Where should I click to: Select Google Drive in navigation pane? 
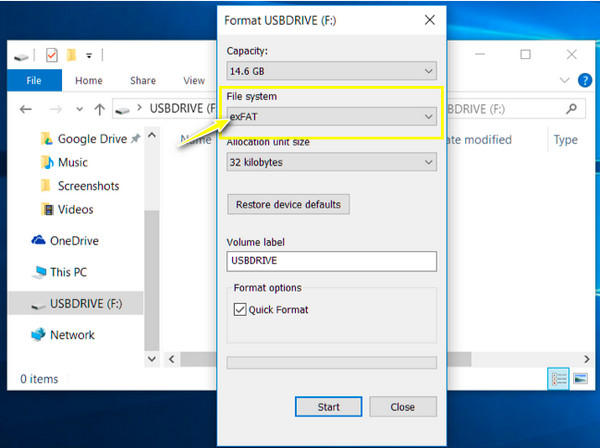92,139
